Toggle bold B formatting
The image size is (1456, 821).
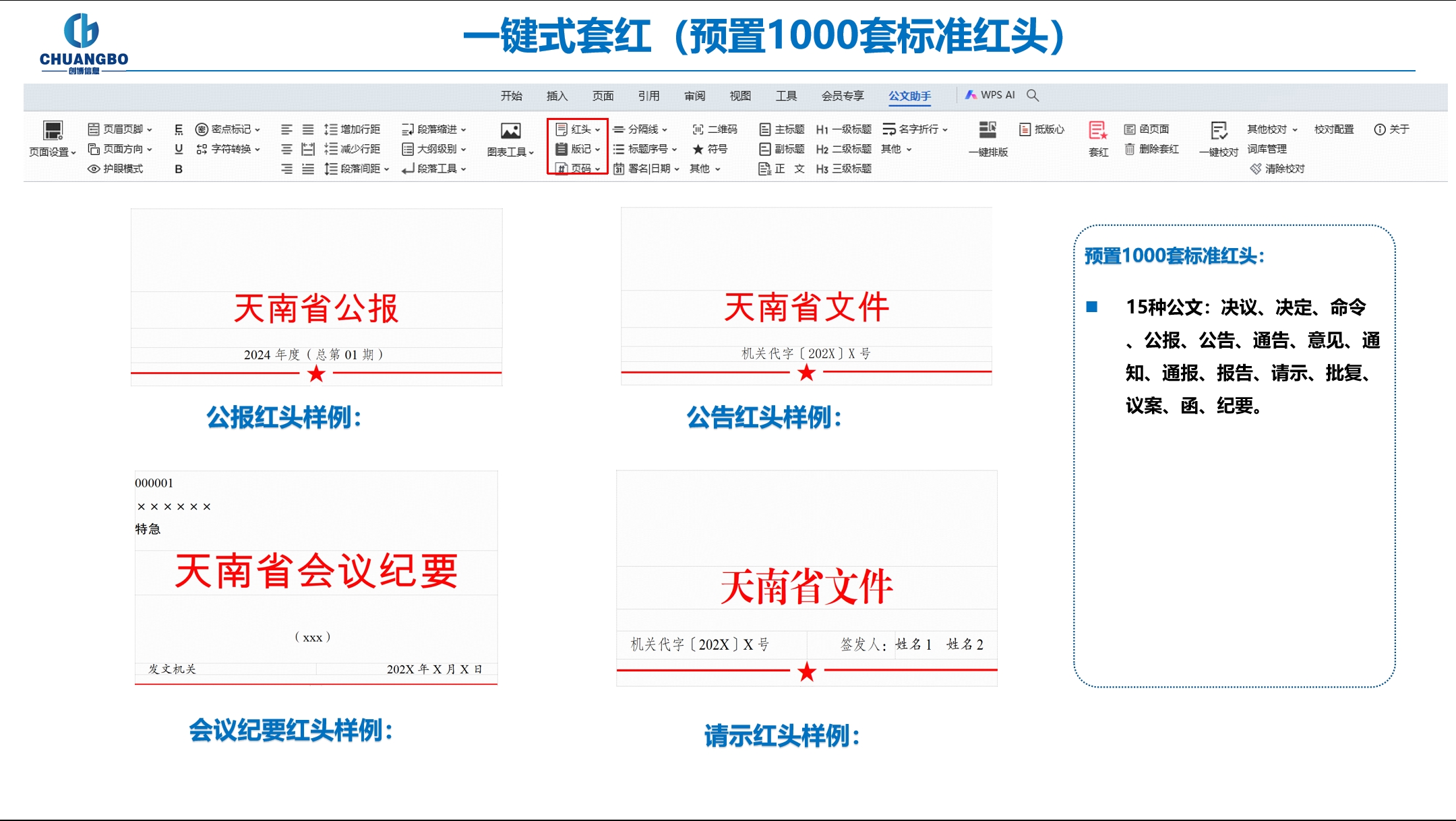[x=179, y=169]
